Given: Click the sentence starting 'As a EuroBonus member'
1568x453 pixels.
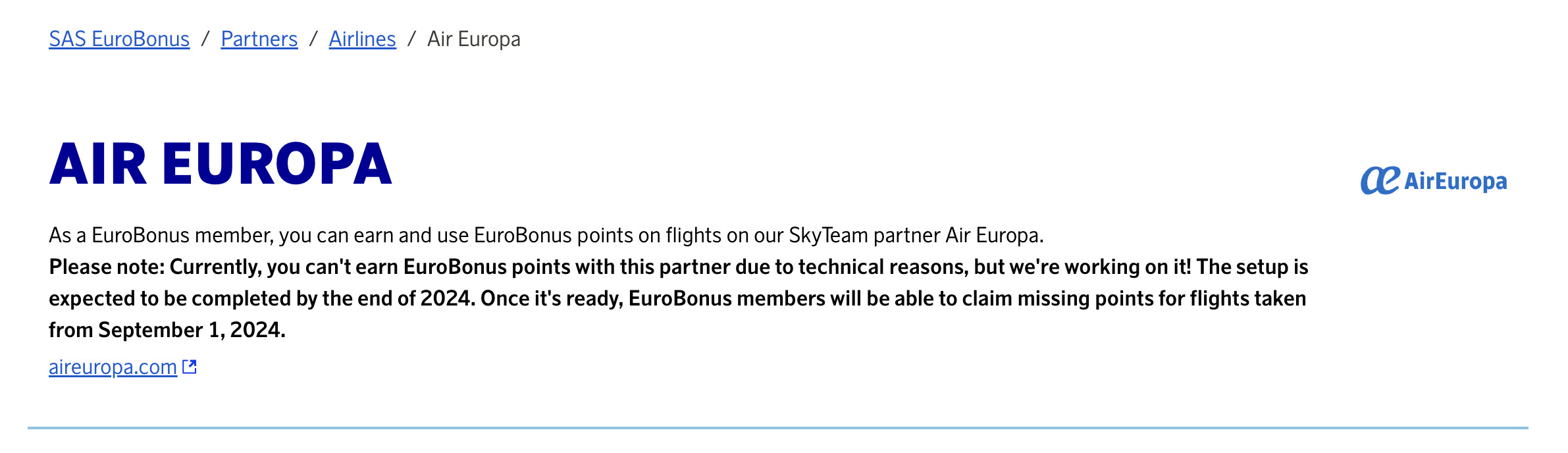Looking at the screenshot, I should coord(546,235).
